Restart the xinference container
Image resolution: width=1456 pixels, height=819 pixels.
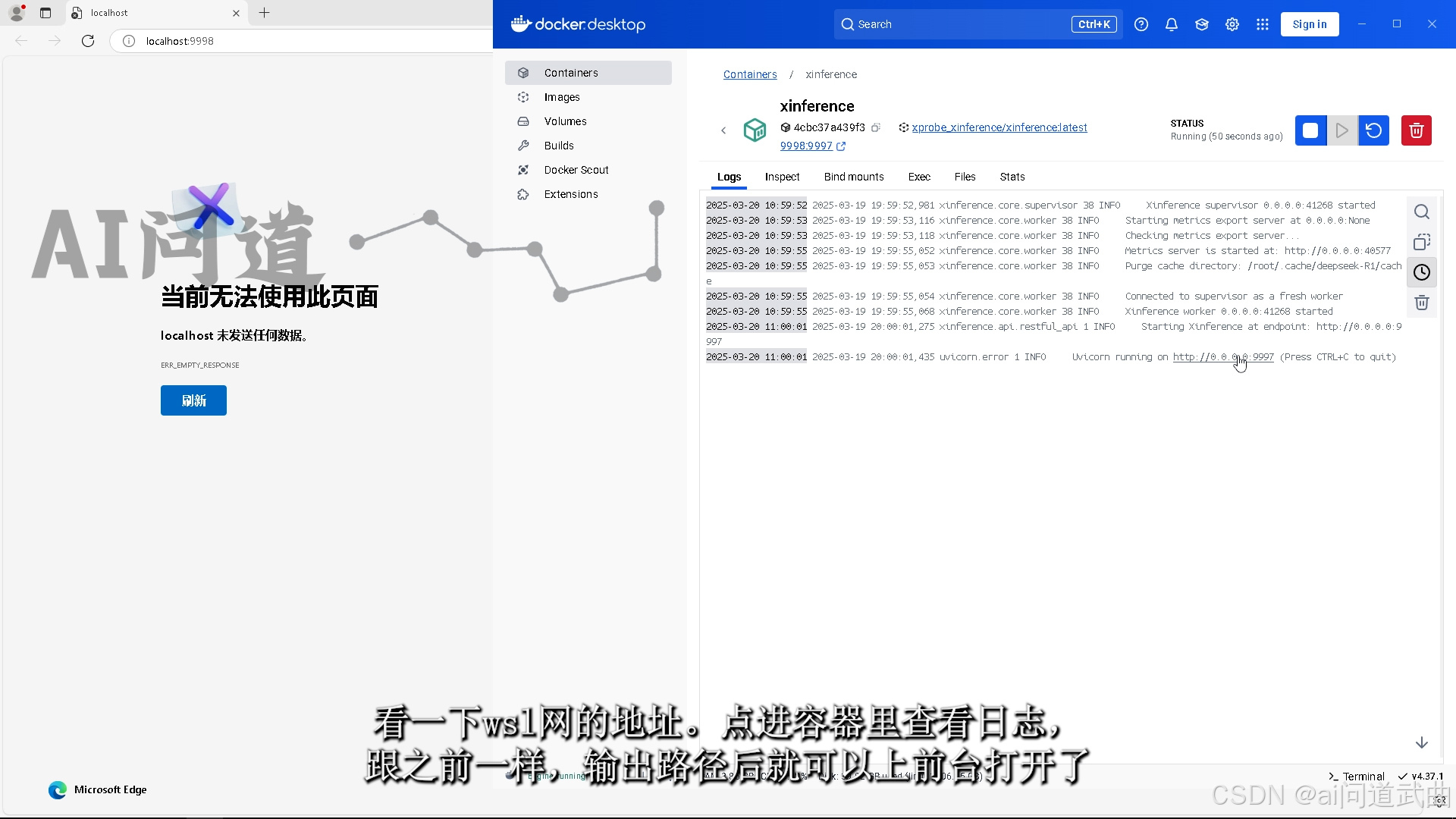pyautogui.click(x=1373, y=130)
